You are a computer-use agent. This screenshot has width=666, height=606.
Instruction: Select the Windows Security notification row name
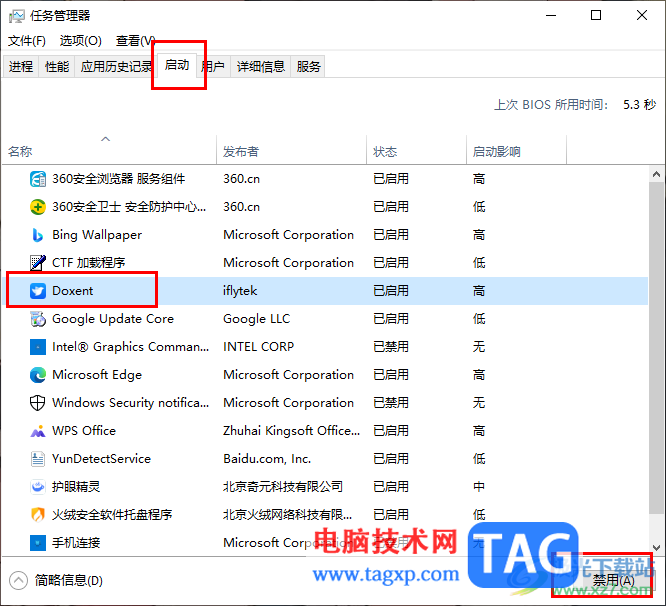click(130, 403)
